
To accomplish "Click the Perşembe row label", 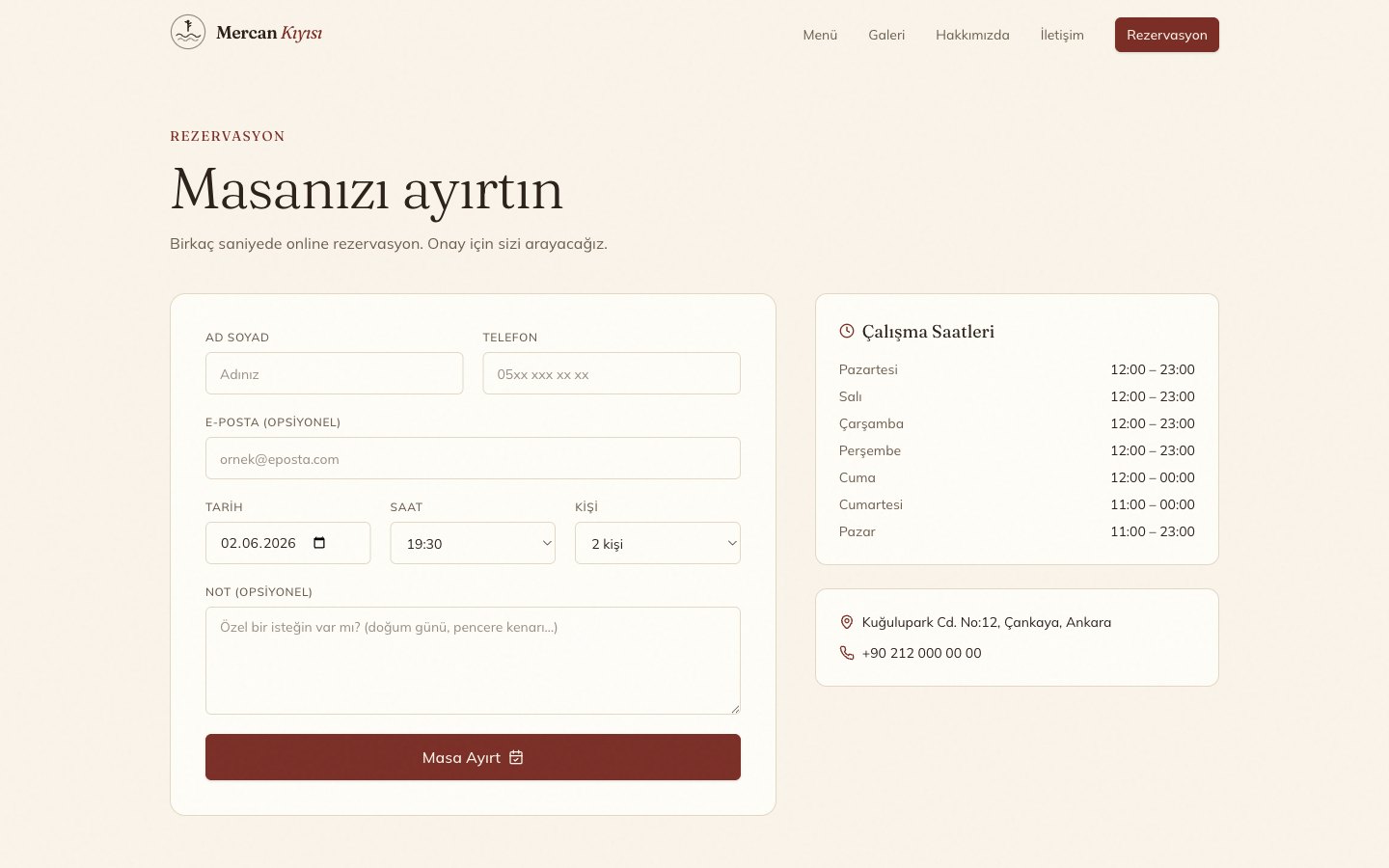I will [x=870, y=450].
